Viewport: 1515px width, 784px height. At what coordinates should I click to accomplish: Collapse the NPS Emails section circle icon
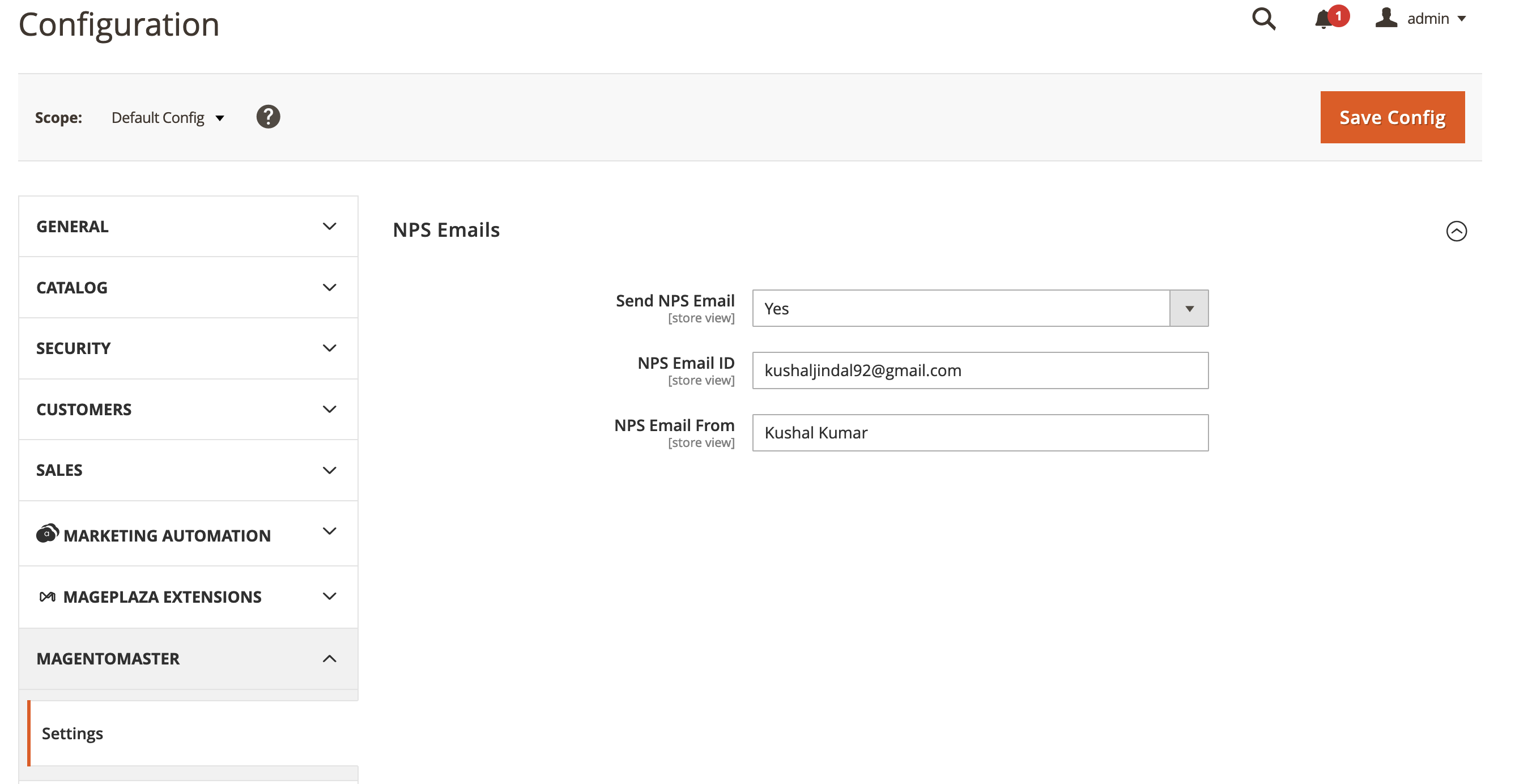tap(1456, 231)
